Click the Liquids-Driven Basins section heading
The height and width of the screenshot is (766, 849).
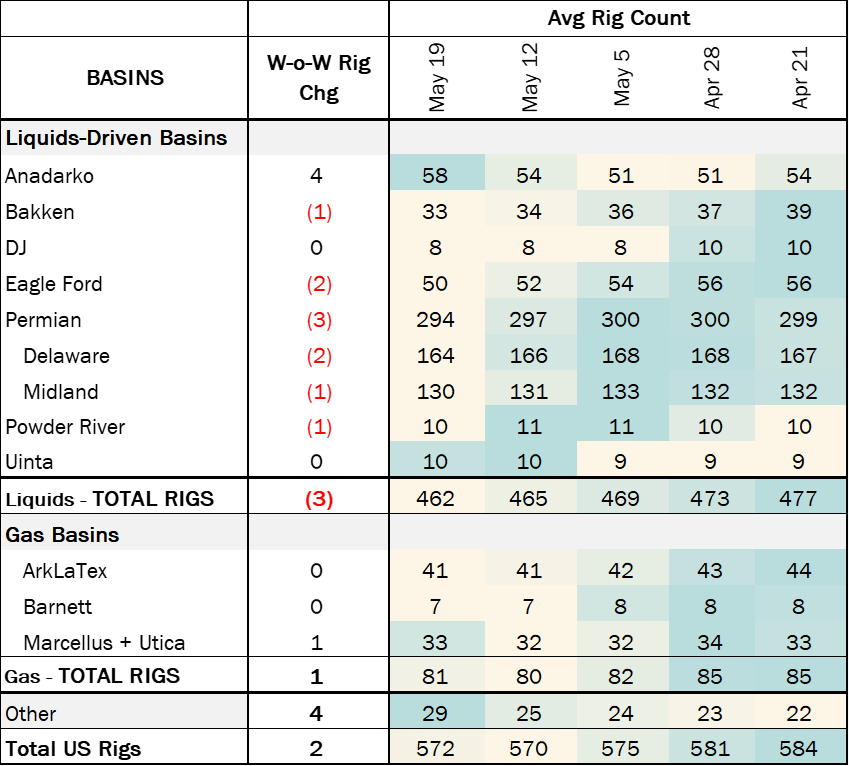click(x=116, y=138)
